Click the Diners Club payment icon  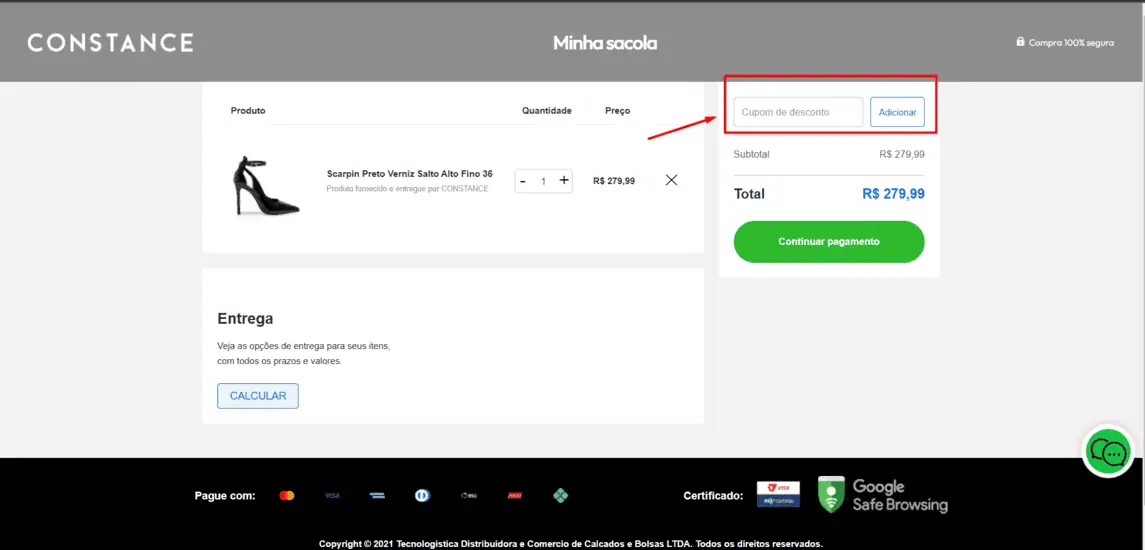click(x=422, y=495)
